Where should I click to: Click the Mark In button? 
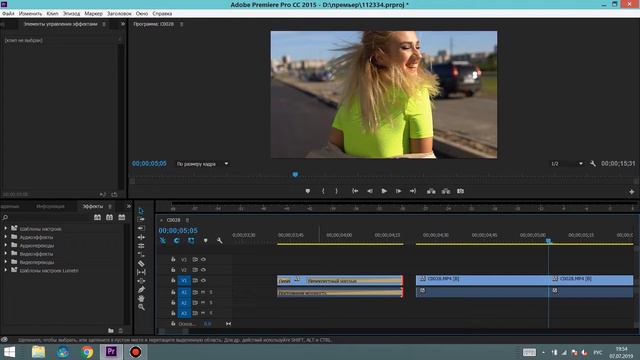point(323,191)
